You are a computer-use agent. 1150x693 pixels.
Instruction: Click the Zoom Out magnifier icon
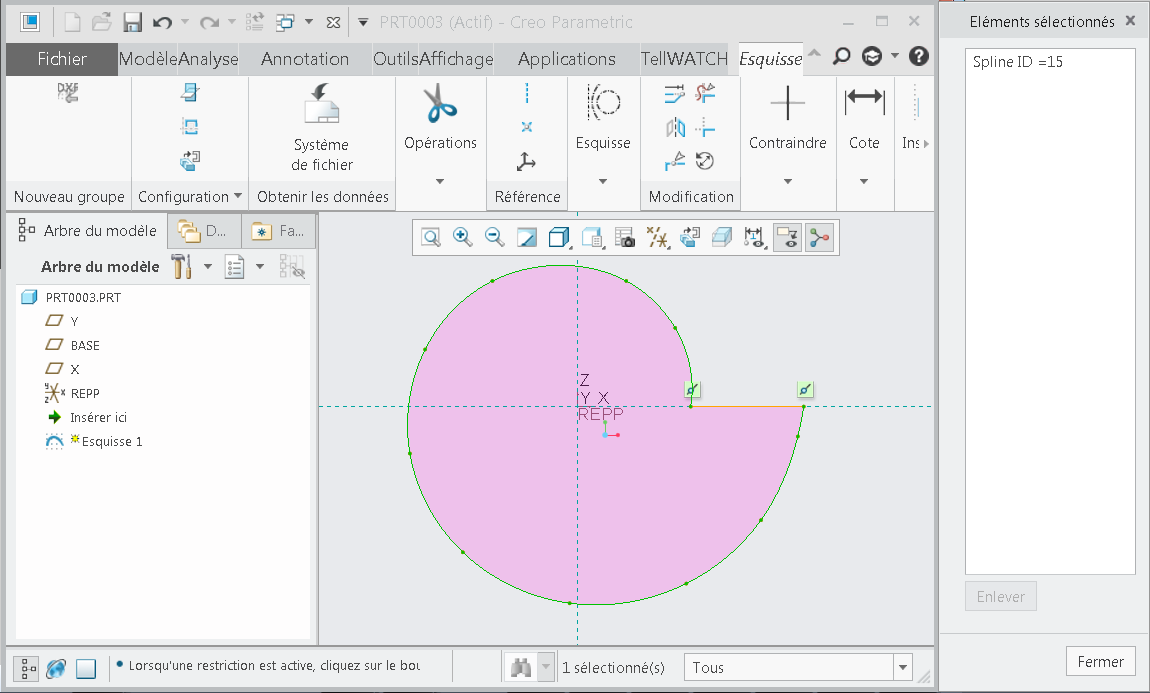[x=494, y=237]
